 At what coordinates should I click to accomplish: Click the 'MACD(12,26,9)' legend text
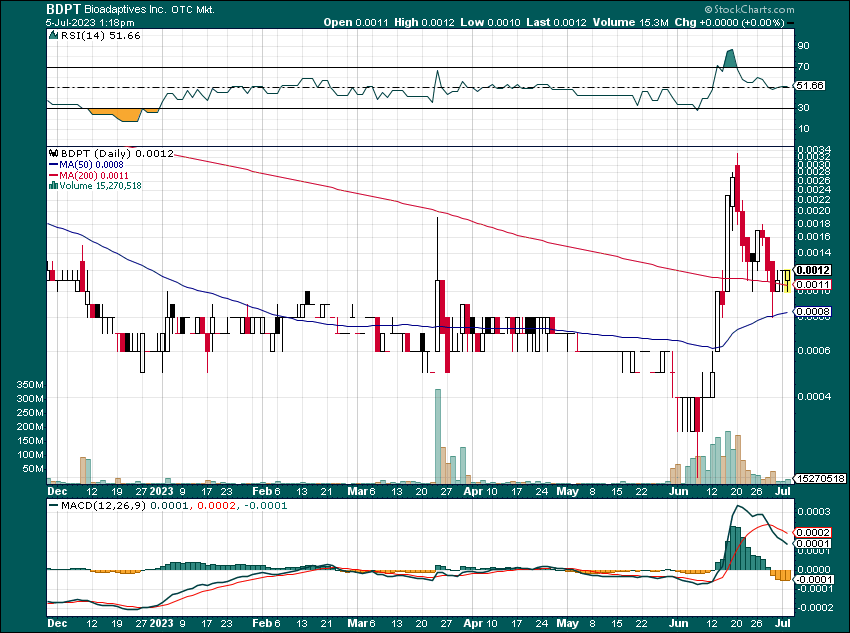104,506
